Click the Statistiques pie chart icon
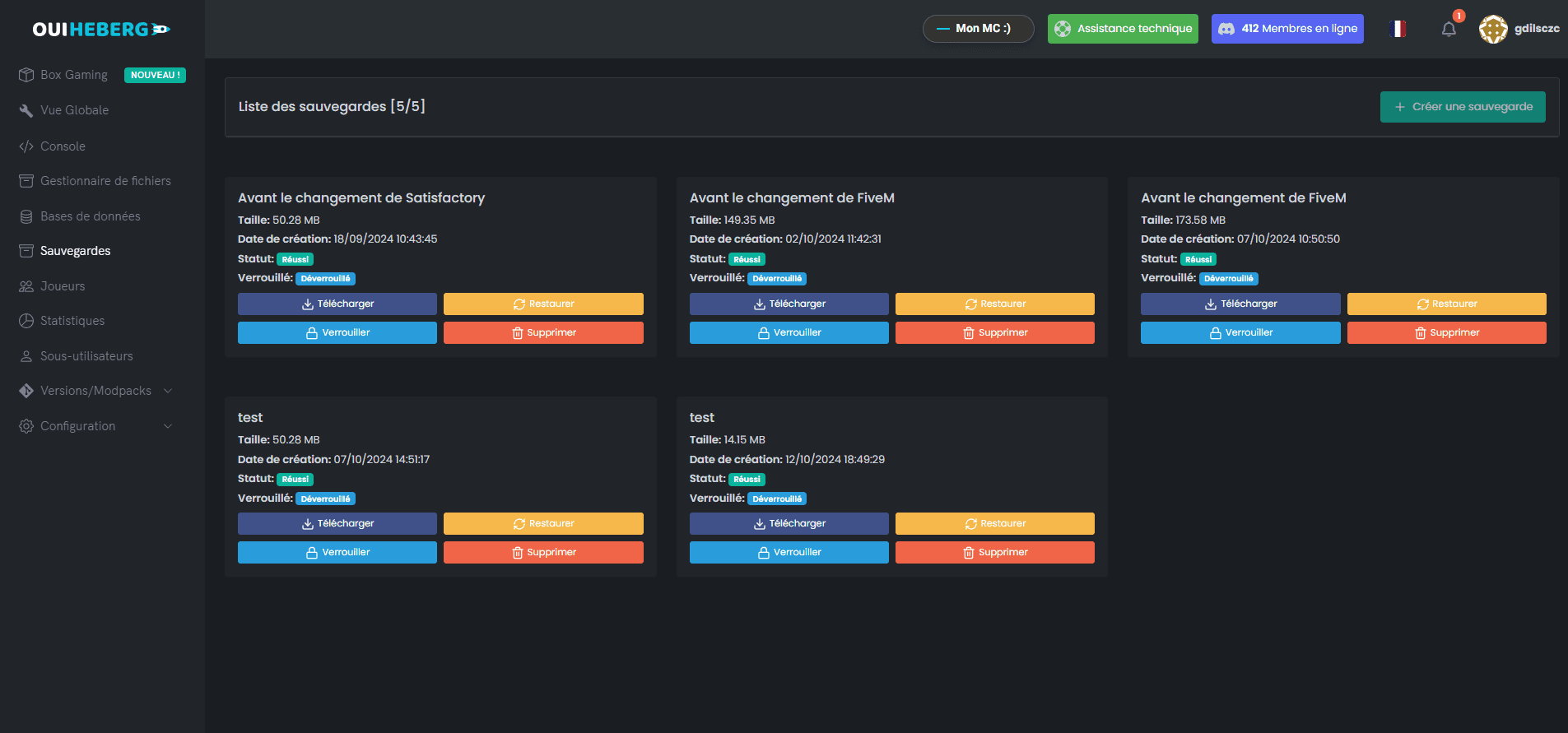1568x733 pixels. click(x=26, y=321)
